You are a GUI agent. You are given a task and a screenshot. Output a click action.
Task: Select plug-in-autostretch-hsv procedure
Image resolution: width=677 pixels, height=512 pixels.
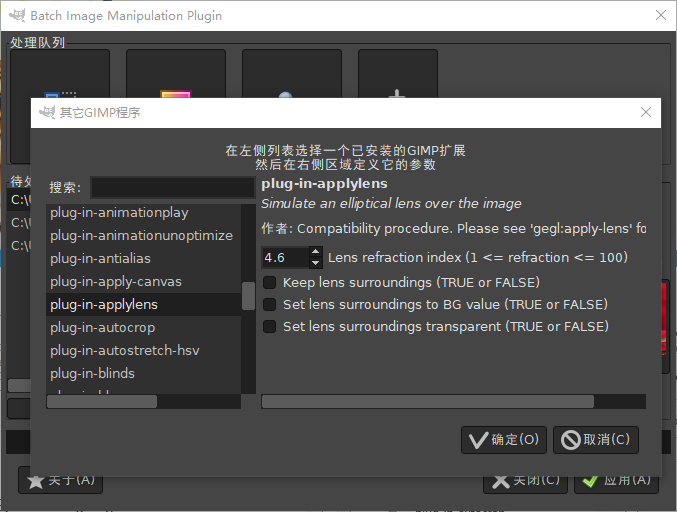point(143,350)
